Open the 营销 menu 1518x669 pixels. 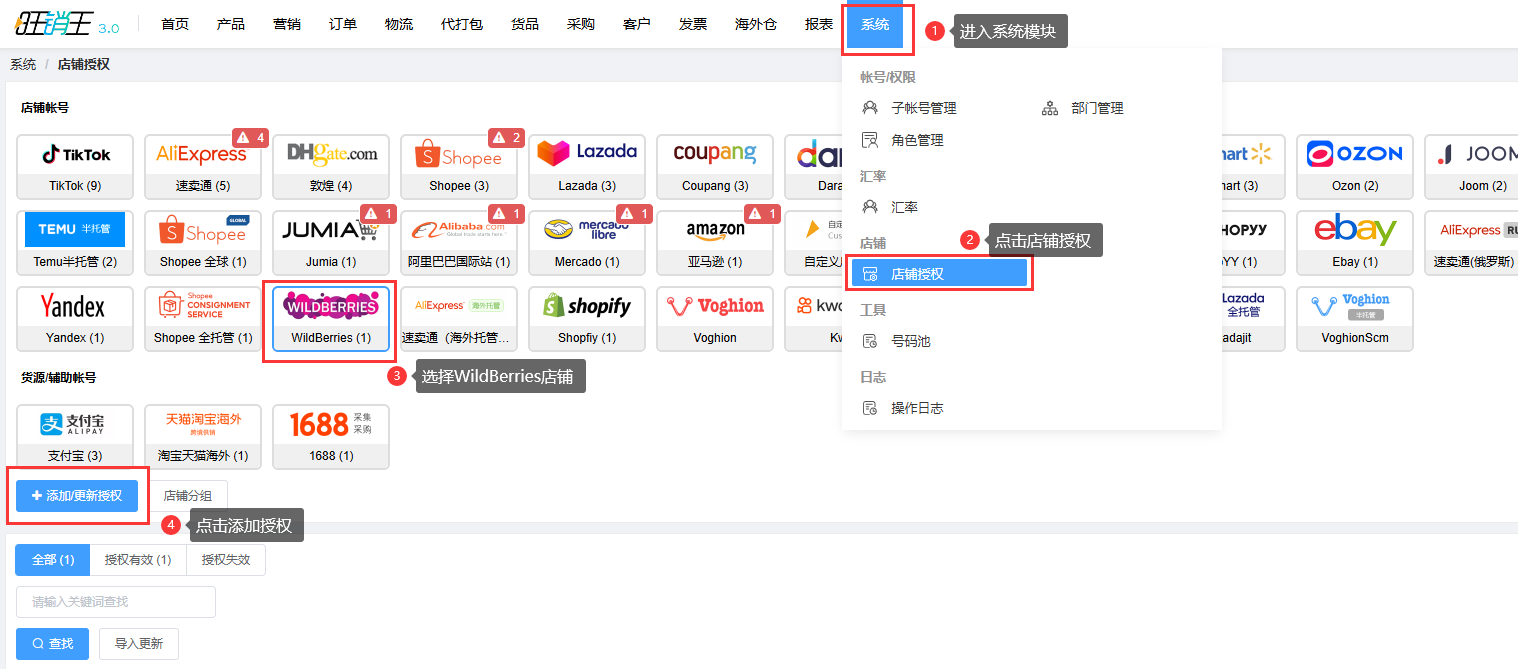click(x=287, y=24)
